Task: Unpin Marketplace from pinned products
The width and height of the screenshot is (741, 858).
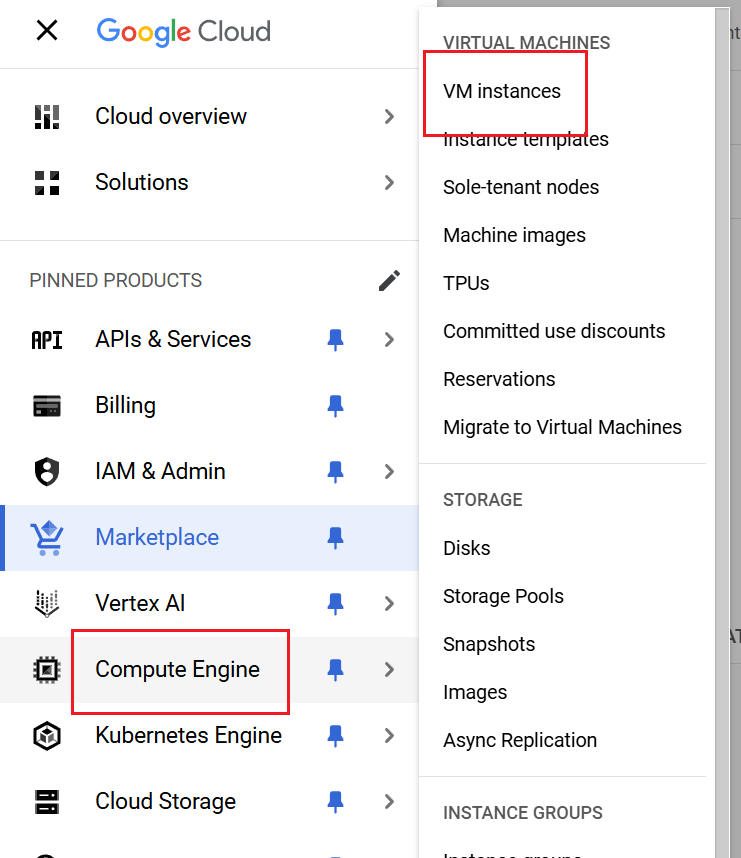Action: [x=335, y=537]
